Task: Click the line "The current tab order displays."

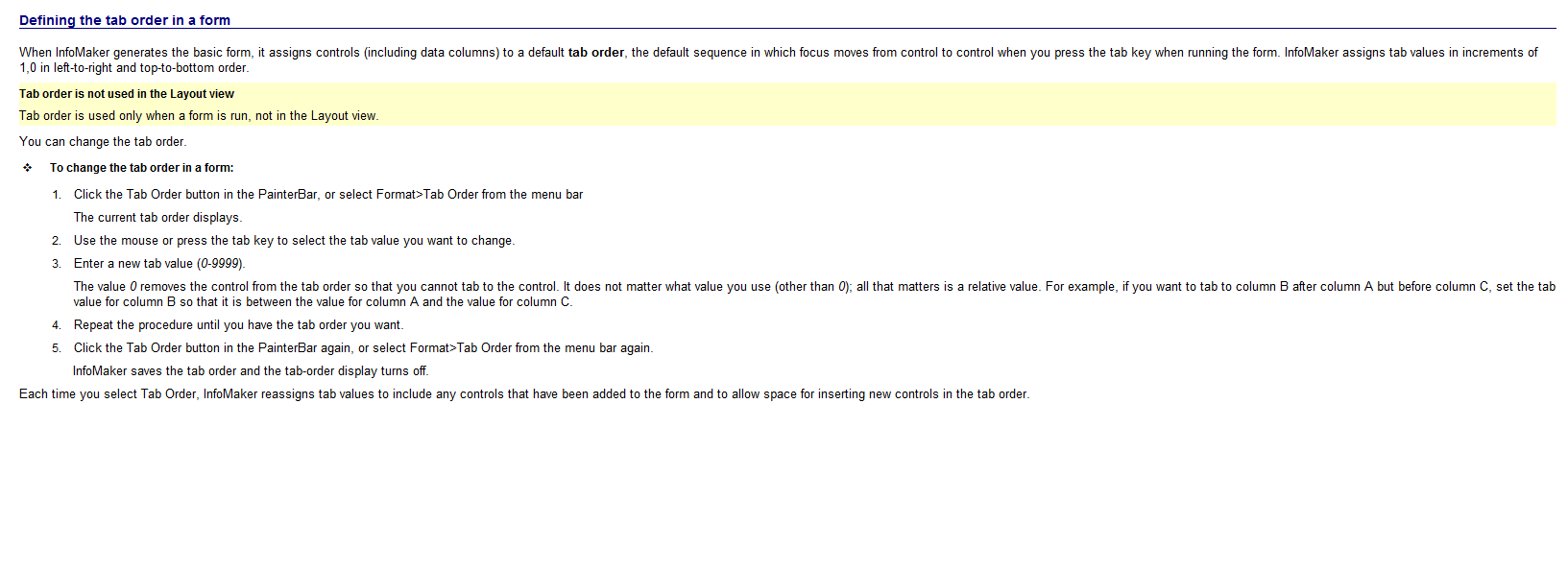Action: click(157, 218)
